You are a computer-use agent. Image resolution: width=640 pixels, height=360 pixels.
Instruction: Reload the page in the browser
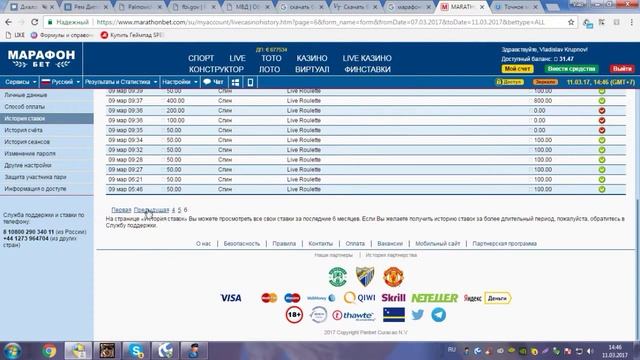tap(35, 22)
